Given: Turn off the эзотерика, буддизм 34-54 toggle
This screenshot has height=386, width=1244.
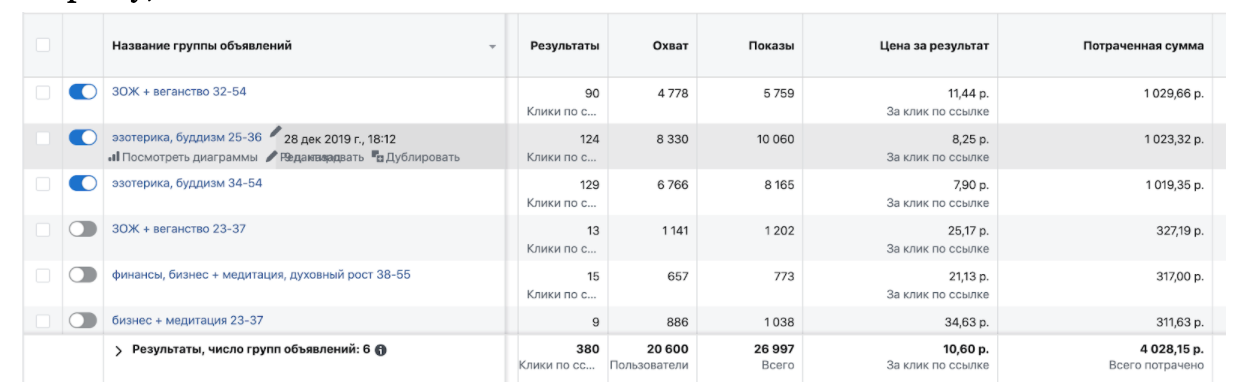Looking at the screenshot, I should coord(83,183).
